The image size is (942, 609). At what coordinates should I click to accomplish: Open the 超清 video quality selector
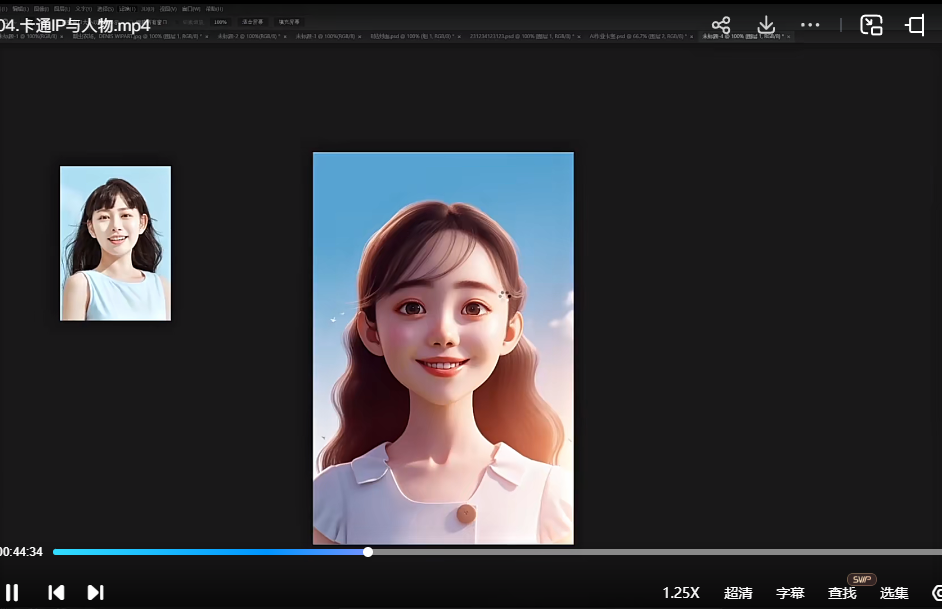pyautogui.click(x=738, y=593)
